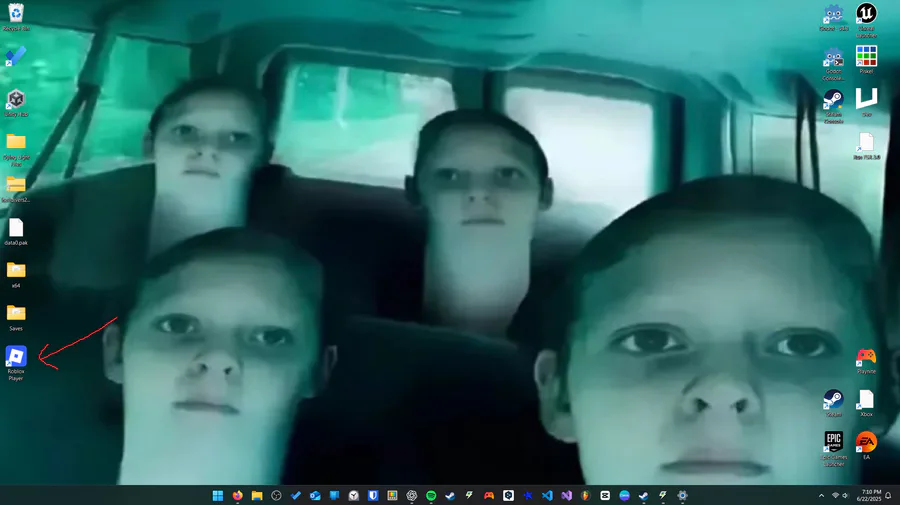The image size is (900, 505).
Task: Select the Roblox Player desktop shortcut
Action: 16,356
